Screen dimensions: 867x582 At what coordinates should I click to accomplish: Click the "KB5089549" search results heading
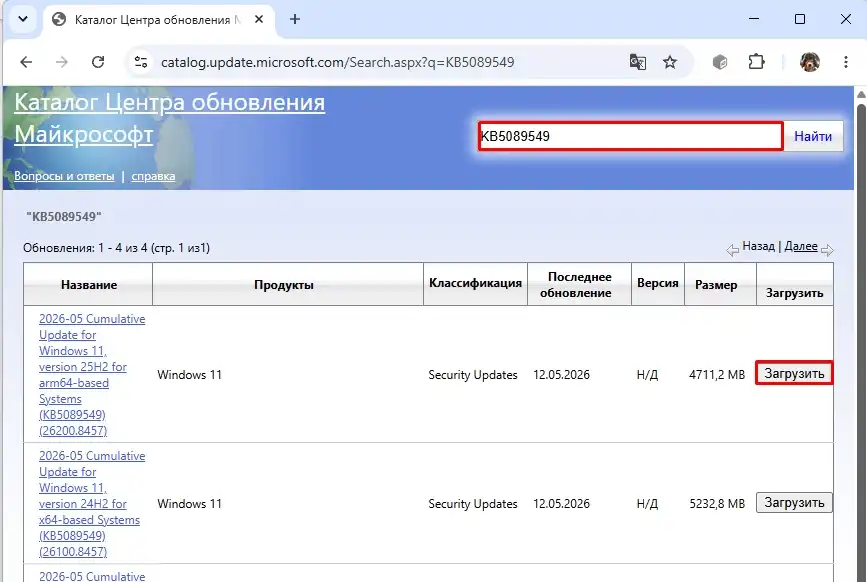(64, 217)
